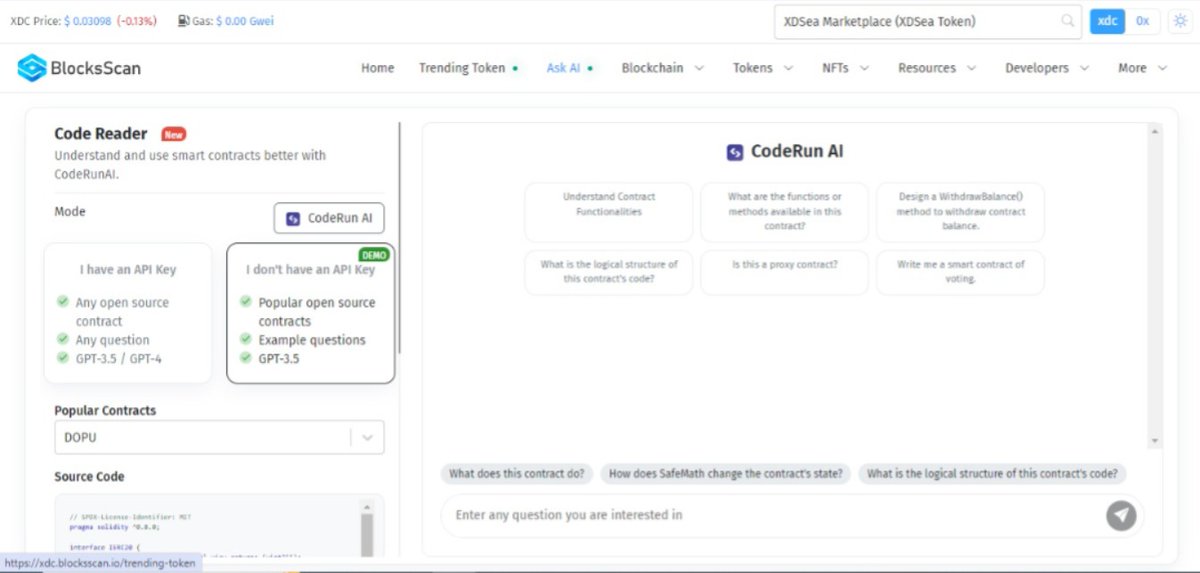Expand the NFTs menu
The width and height of the screenshot is (1200, 573).
coord(845,68)
